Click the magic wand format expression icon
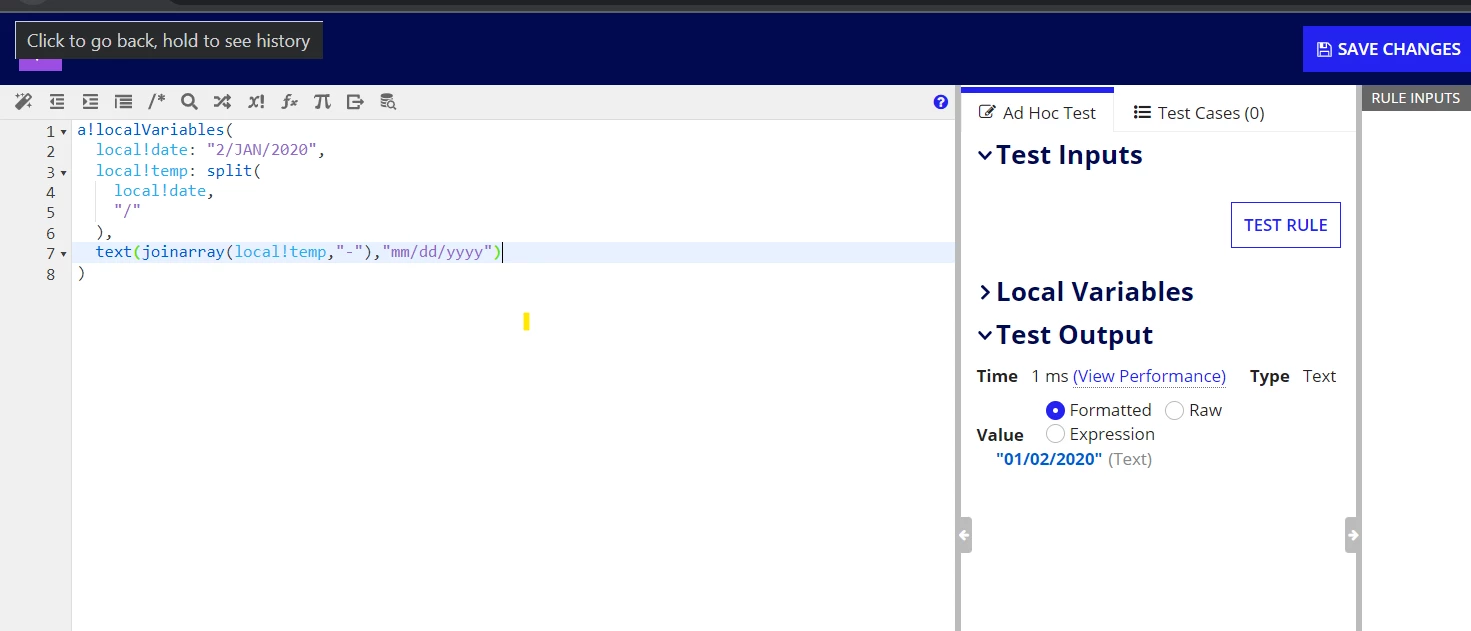Screen dimensions: 1471x631 click(x=23, y=101)
